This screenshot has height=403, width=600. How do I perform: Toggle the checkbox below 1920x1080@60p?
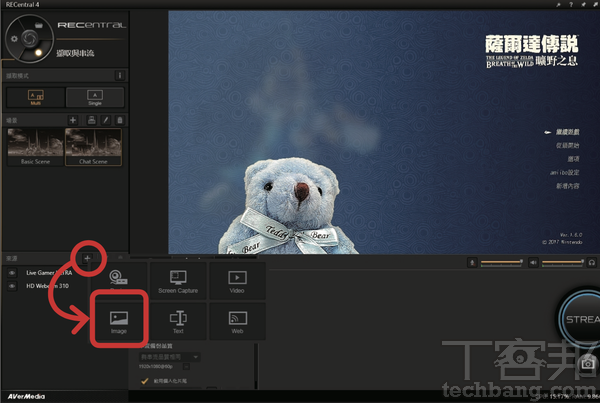pyautogui.click(x=145, y=382)
